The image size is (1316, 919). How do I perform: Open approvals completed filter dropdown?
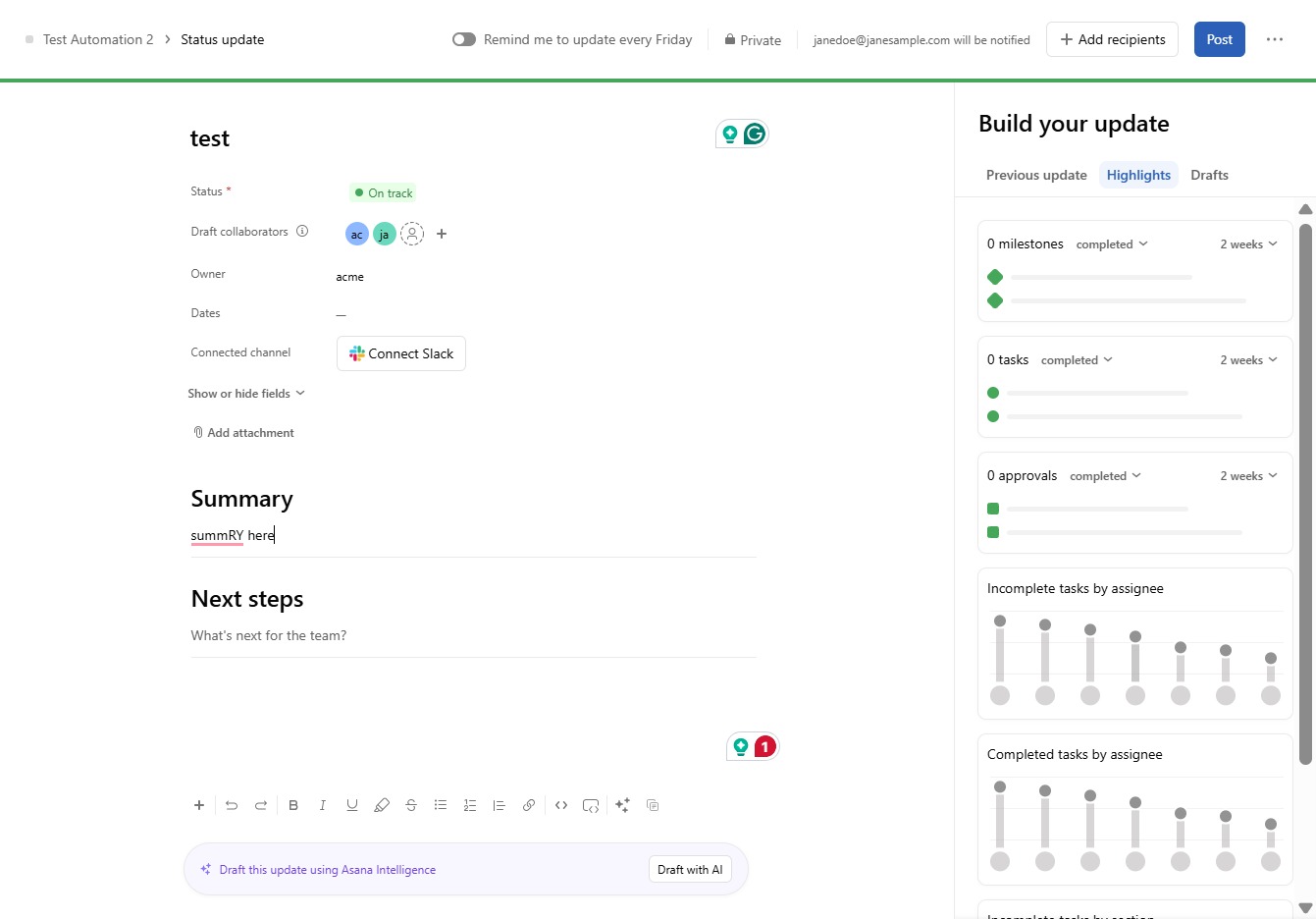pyautogui.click(x=1105, y=476)
